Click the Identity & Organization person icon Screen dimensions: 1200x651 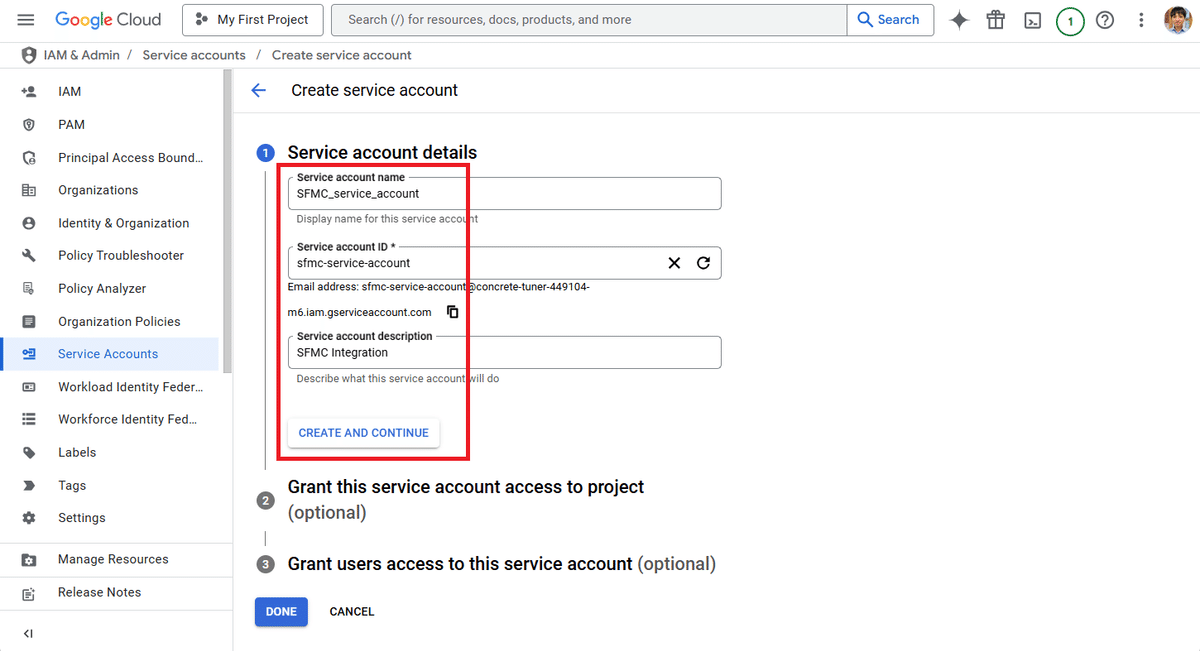point(29,223)
